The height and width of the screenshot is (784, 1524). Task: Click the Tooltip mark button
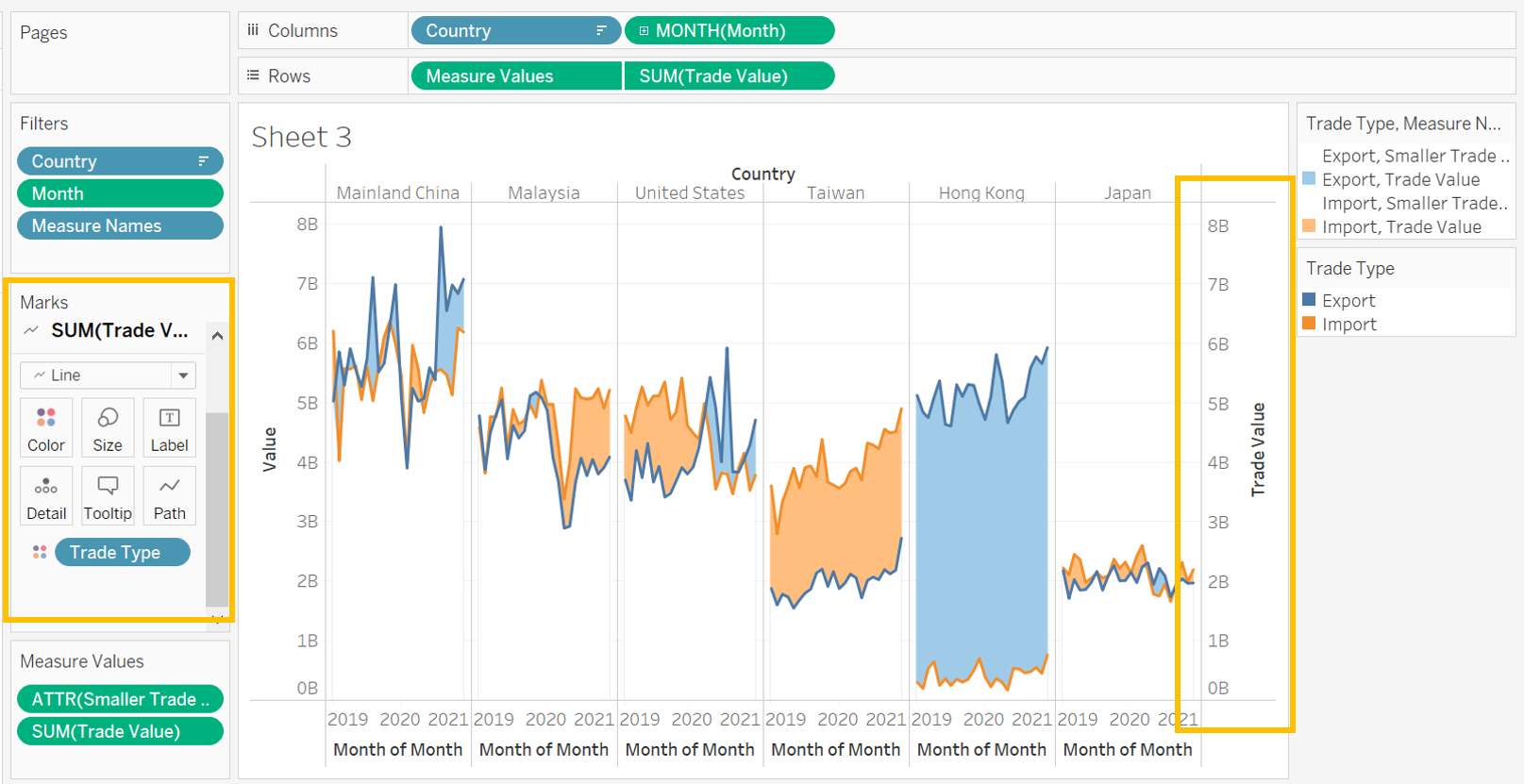click(108, 495)
